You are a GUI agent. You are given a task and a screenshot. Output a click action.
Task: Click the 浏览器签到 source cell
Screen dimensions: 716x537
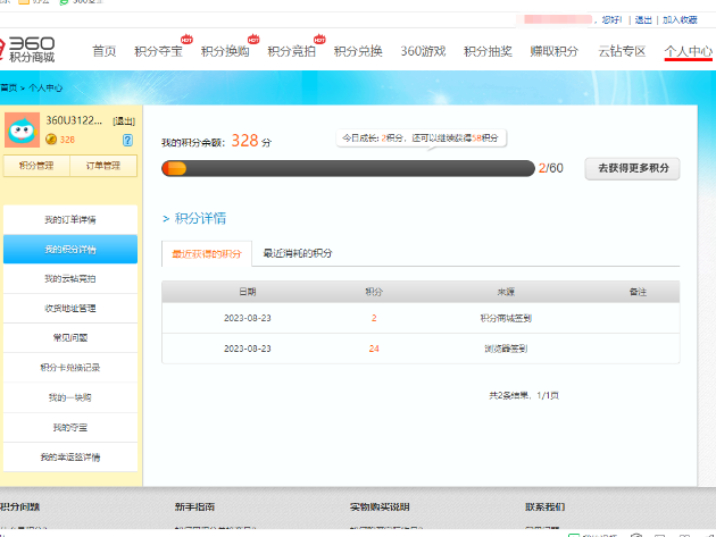point(506,348)
